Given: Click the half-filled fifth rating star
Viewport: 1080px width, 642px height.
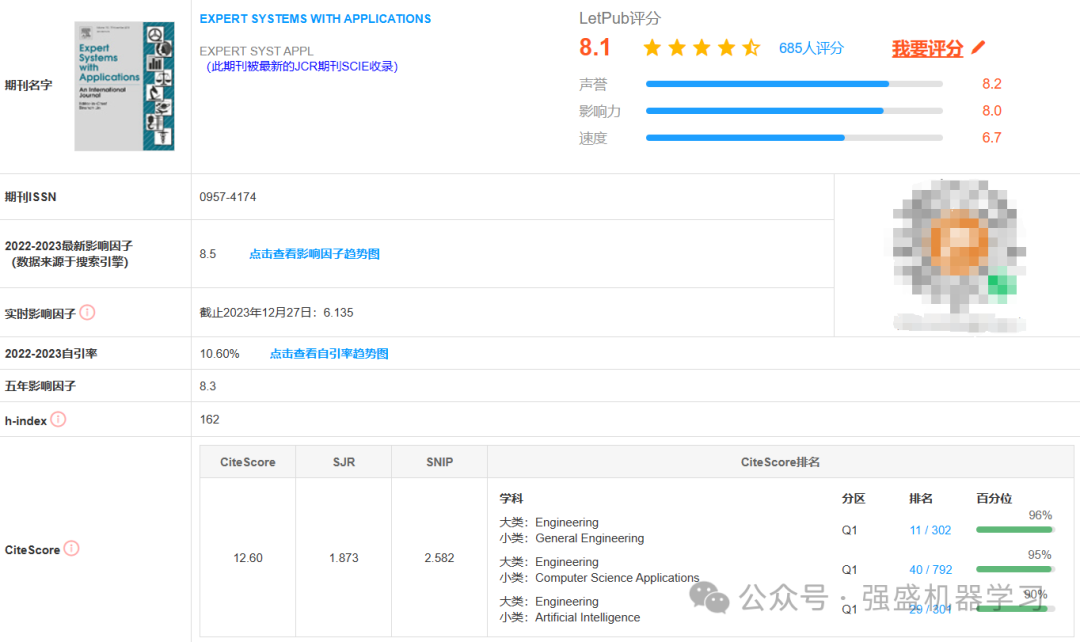Looking at the screenshot, I should click(751, 48).
